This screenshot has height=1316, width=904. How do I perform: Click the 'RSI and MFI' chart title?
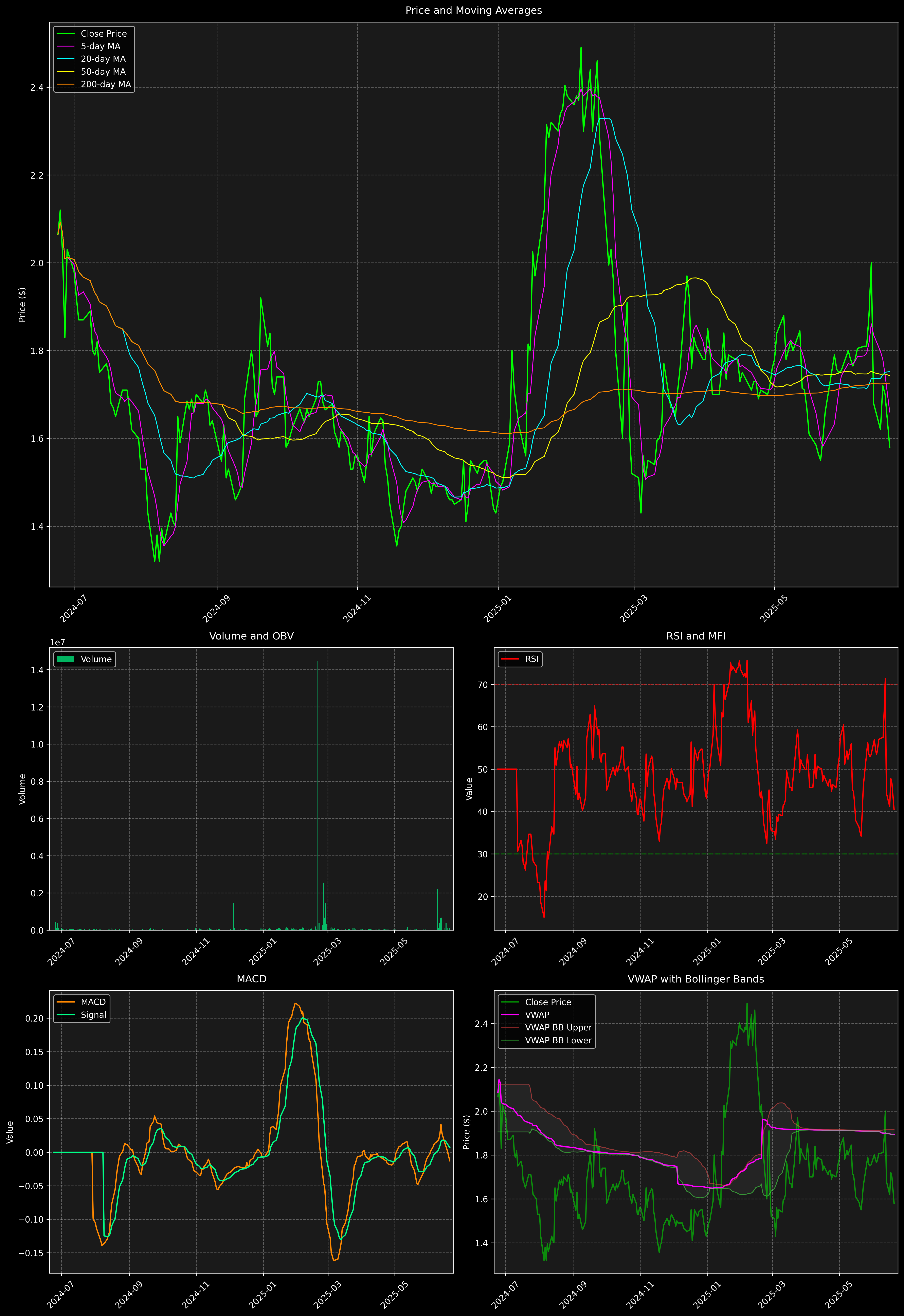pos(695,636)
